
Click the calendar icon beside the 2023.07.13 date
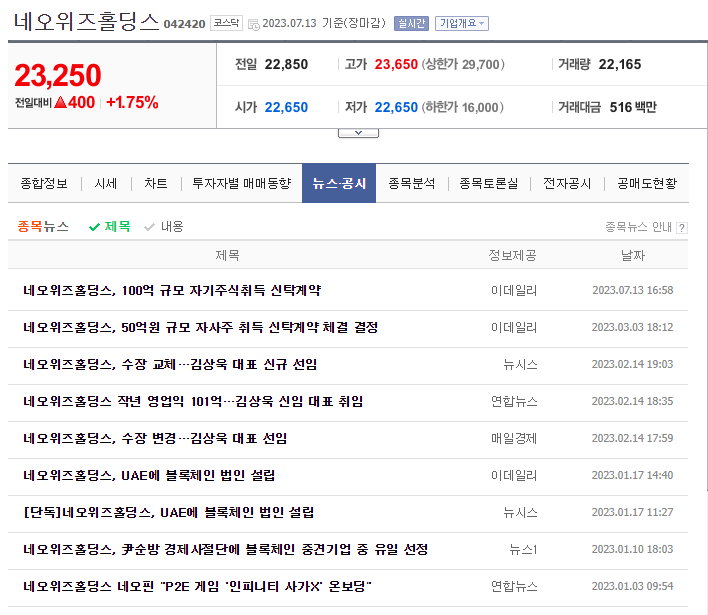click(254, 24)
